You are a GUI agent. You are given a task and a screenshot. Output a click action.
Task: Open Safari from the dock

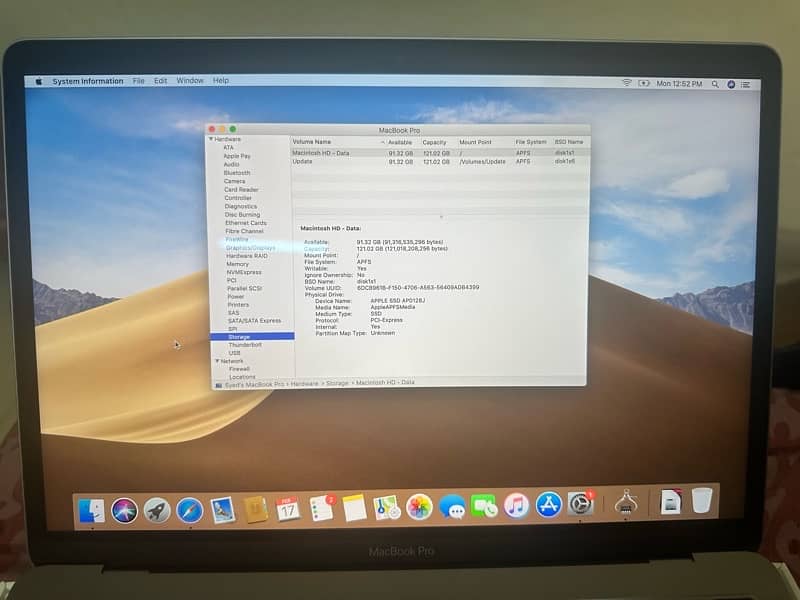(190, 510)
